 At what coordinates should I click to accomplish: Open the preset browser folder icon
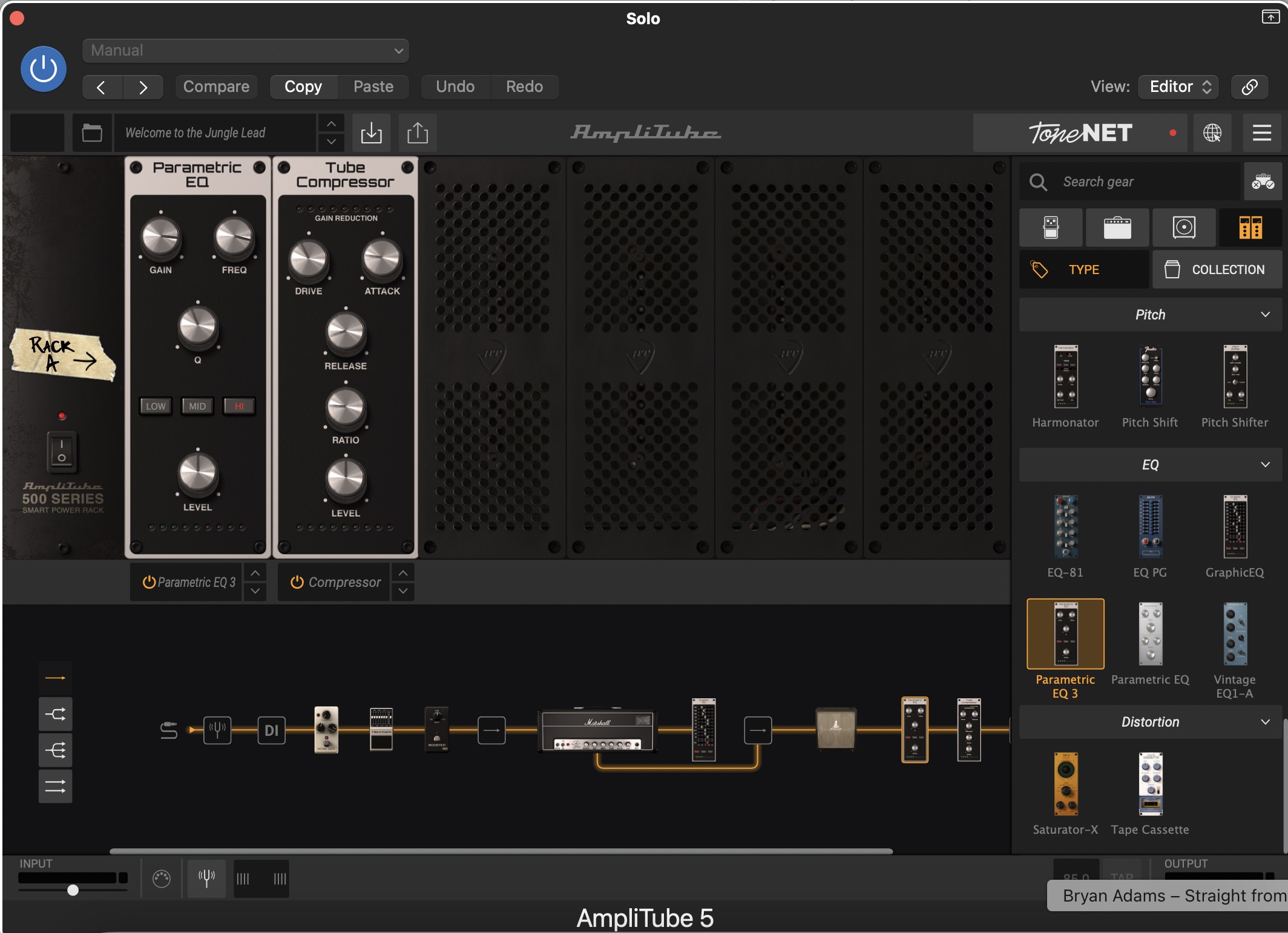click(92, 133)
